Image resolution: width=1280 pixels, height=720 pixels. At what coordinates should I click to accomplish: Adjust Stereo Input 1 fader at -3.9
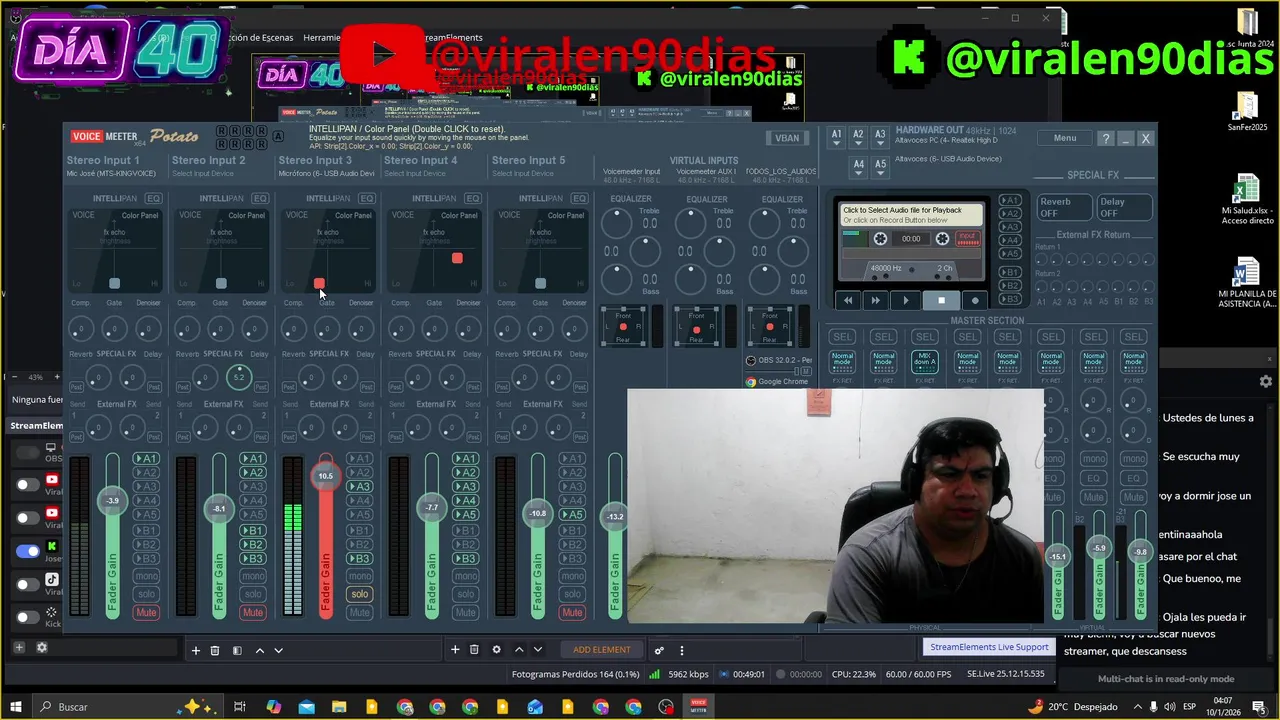pos(113,500)
